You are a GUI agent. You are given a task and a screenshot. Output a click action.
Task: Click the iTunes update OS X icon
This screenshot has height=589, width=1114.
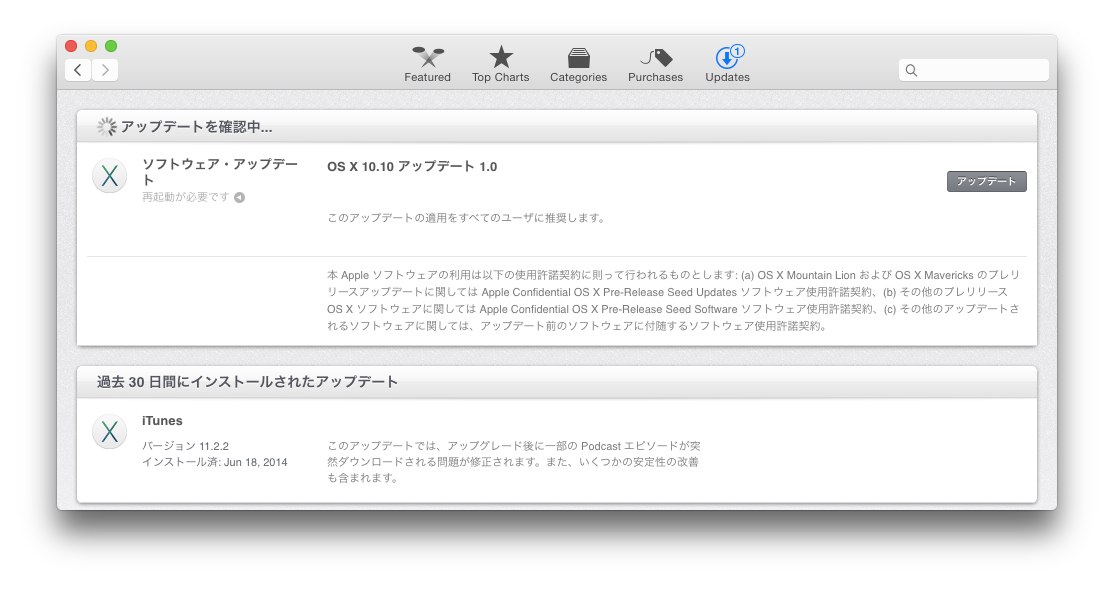pos(109,431)
